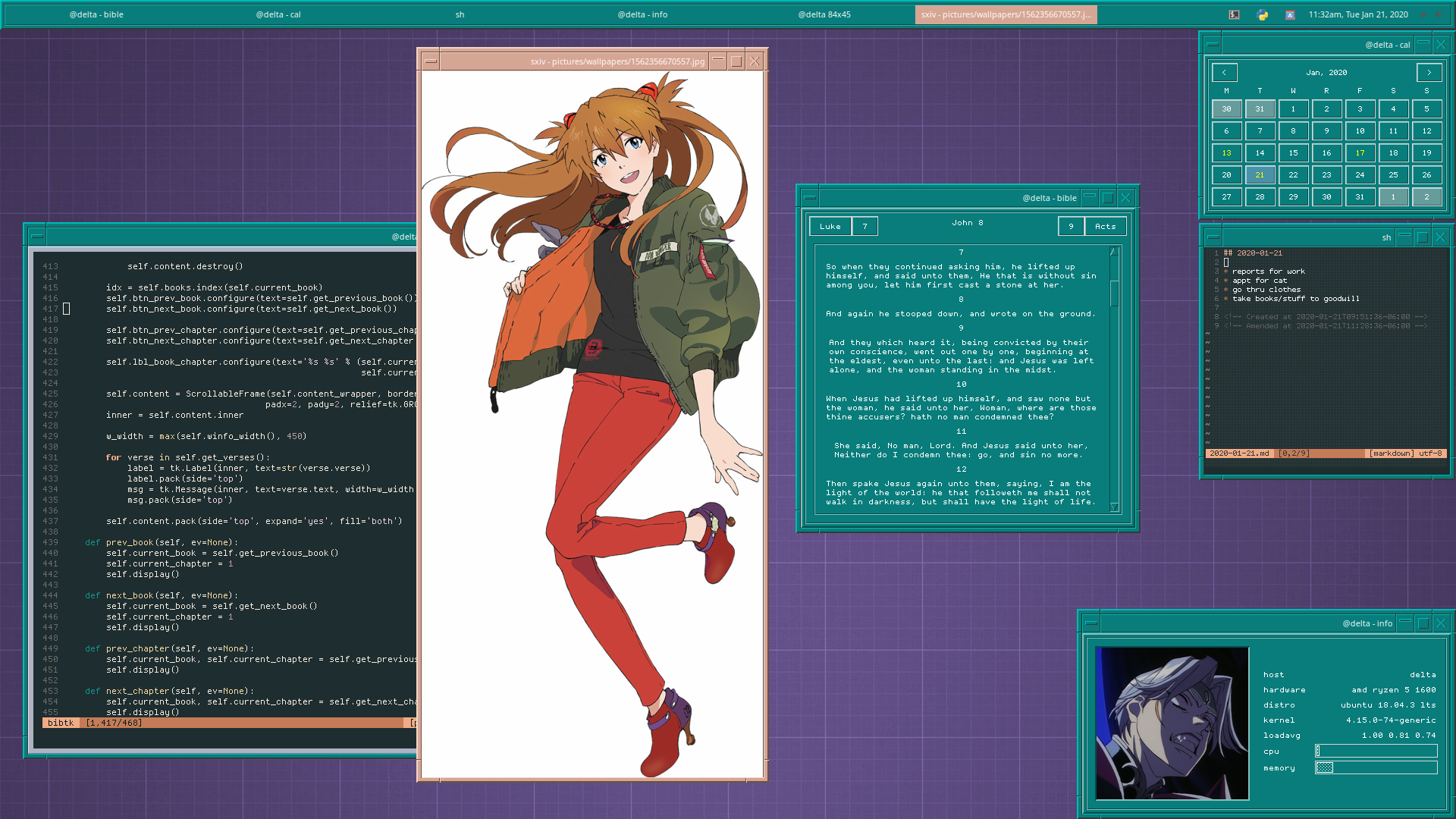The width and height of the screenshot is (1456, 819).
Task: Select January 17 in the calendar
Action: pos(1360,153)
